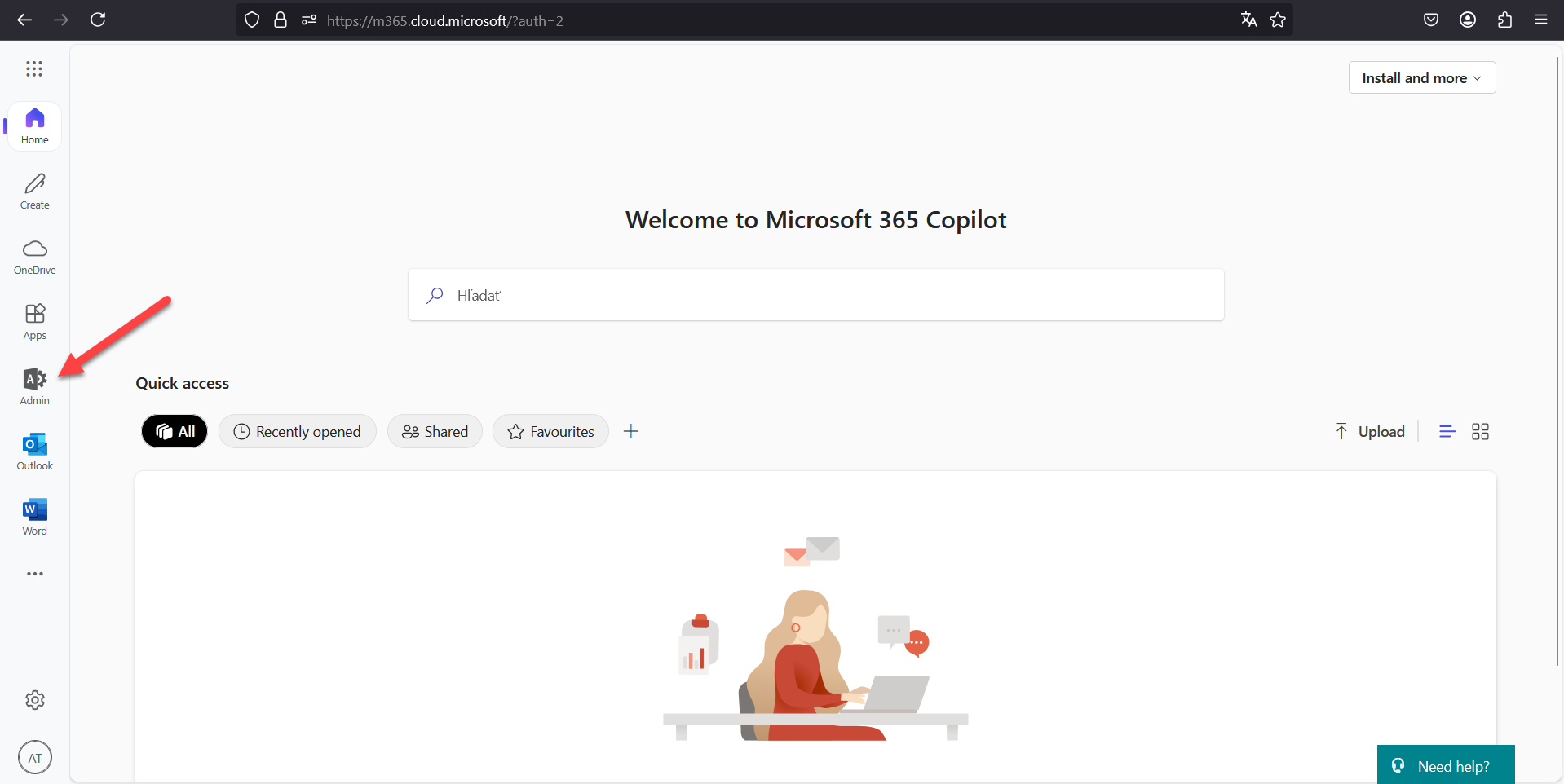Screen dimensions: 1564x784
Task: Reload the current page
Action: tap(98, 20)
